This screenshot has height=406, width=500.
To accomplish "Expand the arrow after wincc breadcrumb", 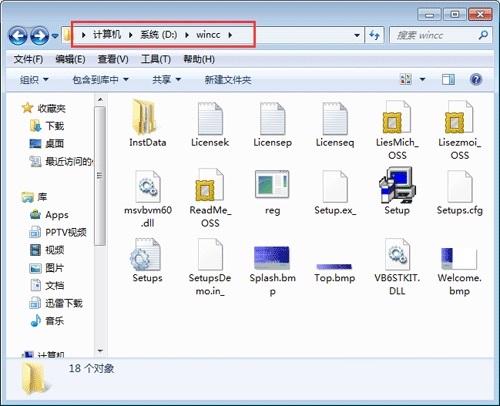I will pyautogui.click(x=230, y=35).
